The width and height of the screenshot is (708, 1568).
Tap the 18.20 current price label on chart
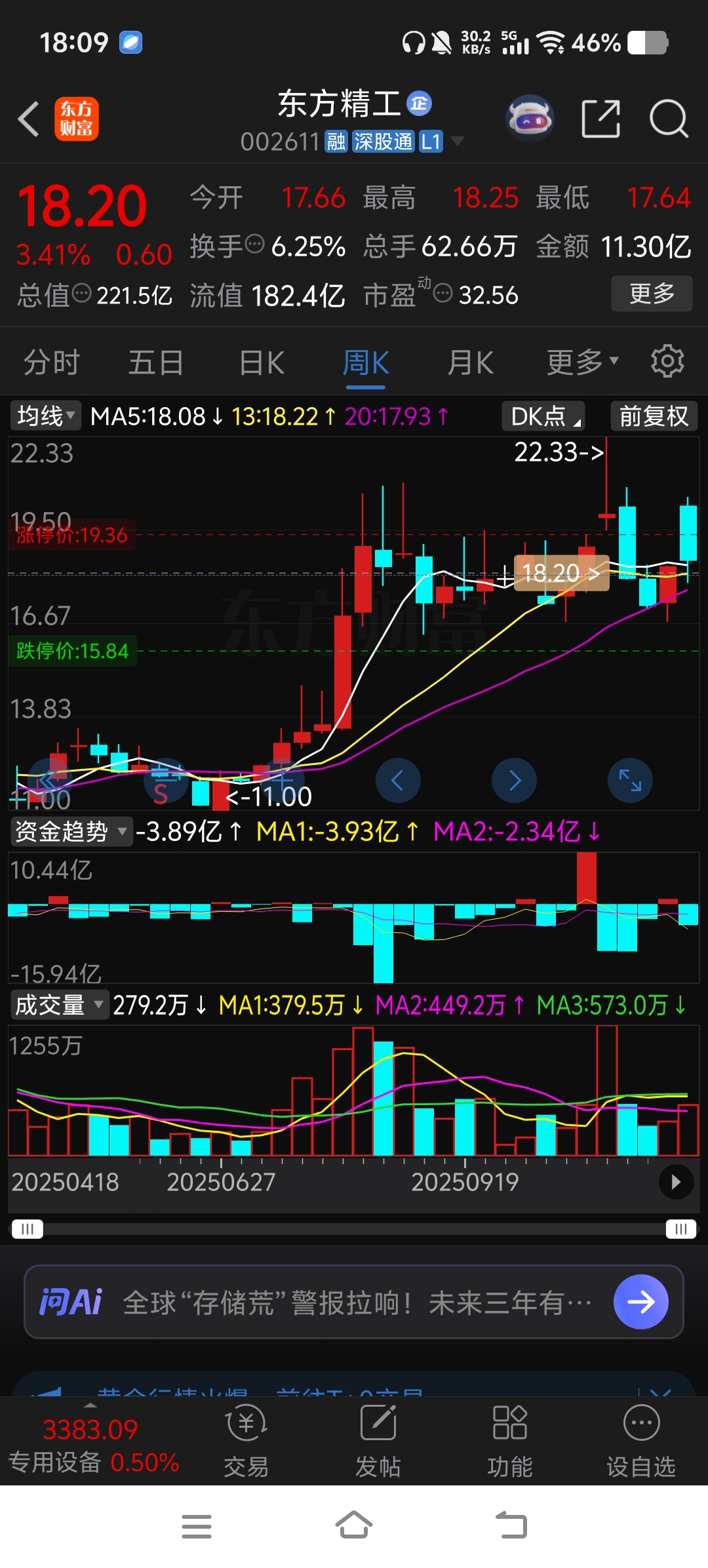(561, 573)
